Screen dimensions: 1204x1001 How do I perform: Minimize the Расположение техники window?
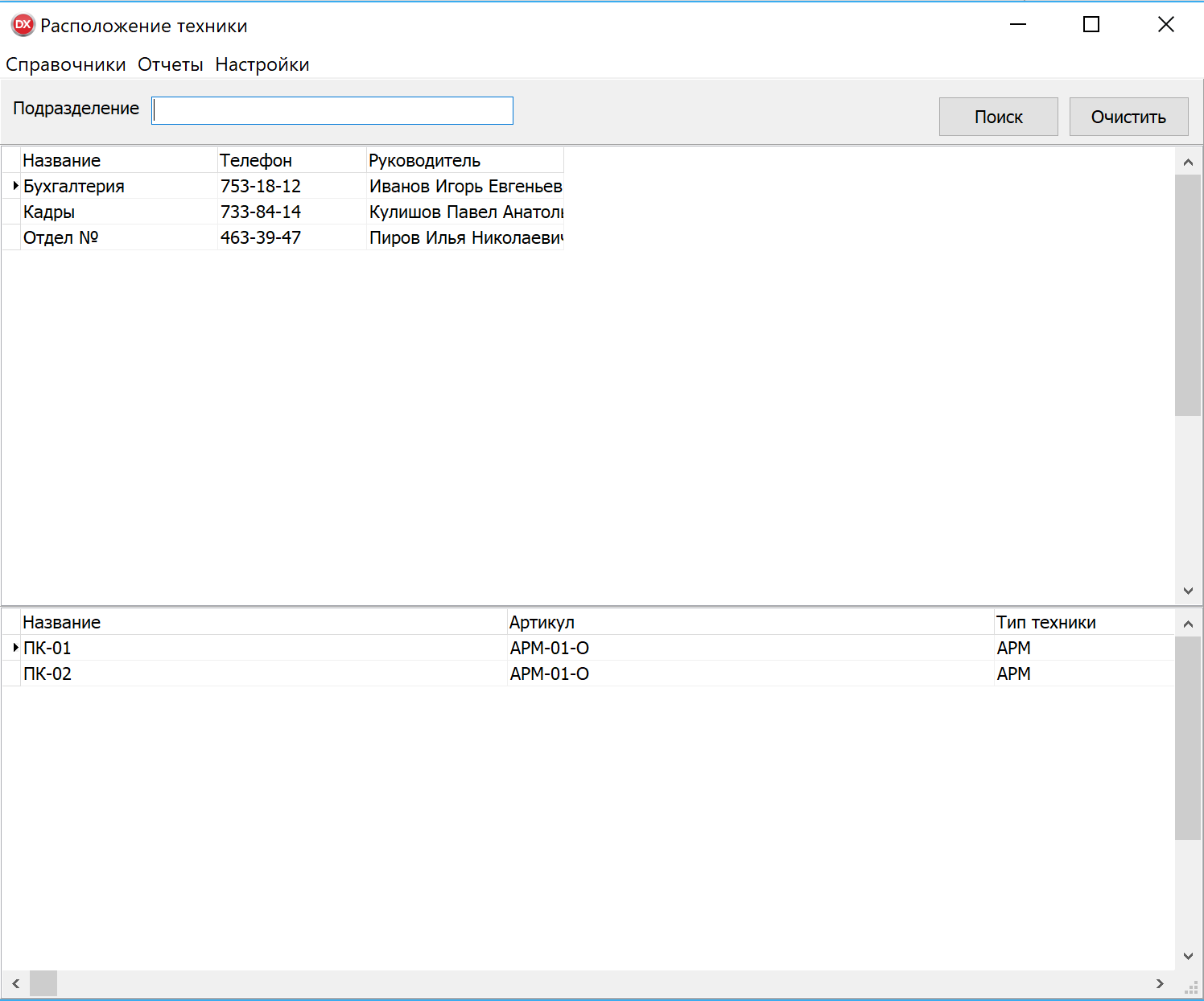(1018, 25)
